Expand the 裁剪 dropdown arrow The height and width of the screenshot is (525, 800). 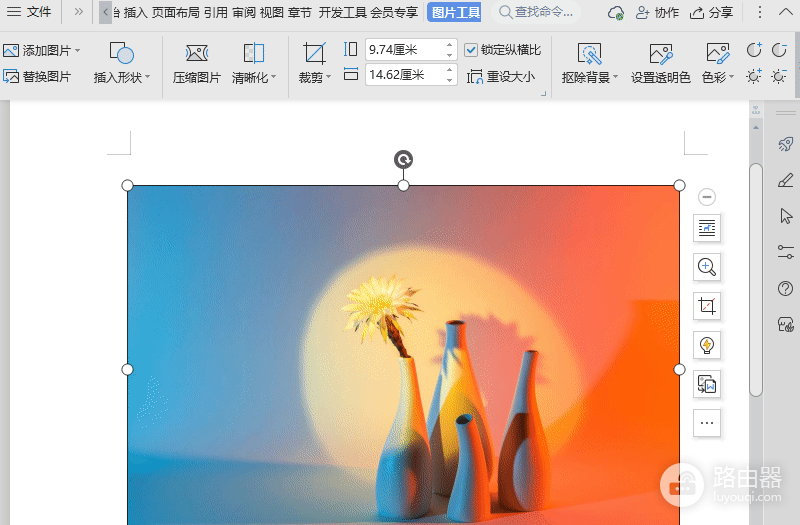329,77
